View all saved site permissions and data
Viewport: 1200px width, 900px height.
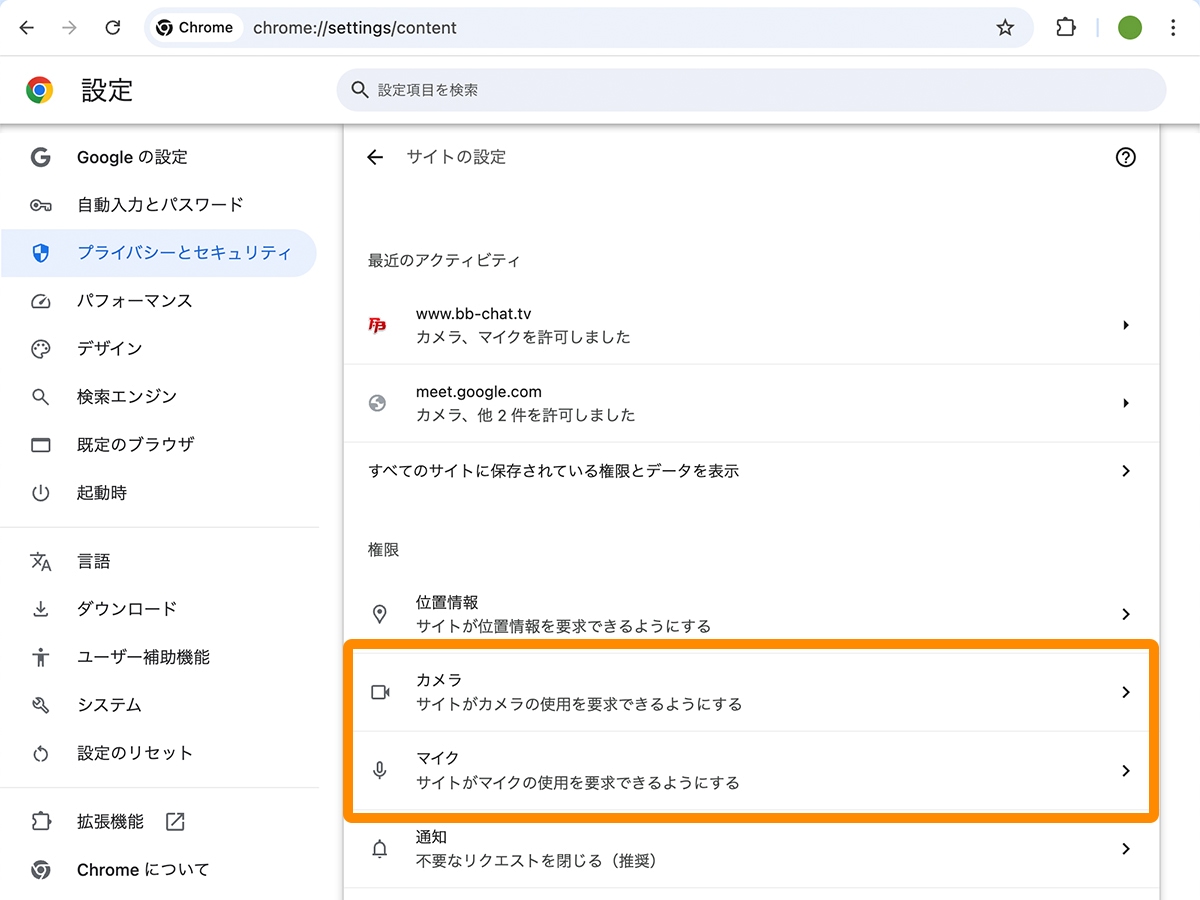[750, 471]
